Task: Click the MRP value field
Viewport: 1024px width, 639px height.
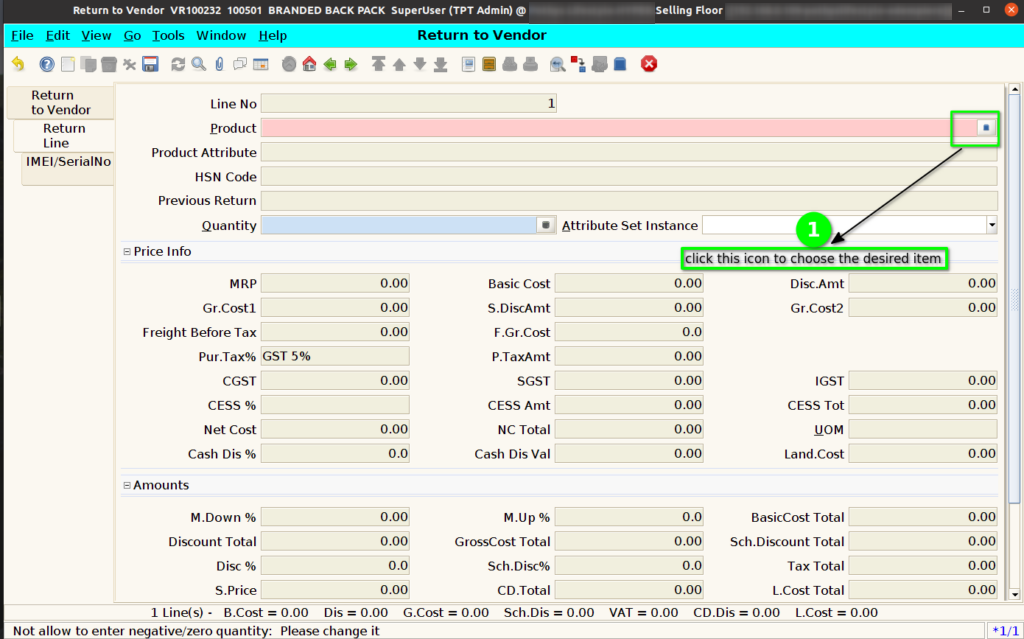Action: click(335, 283)
